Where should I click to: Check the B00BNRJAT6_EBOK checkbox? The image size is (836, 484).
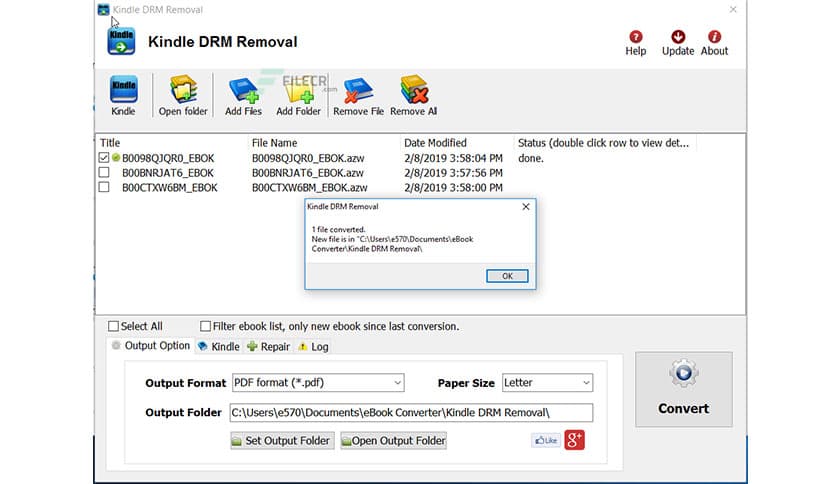(104, 173)
